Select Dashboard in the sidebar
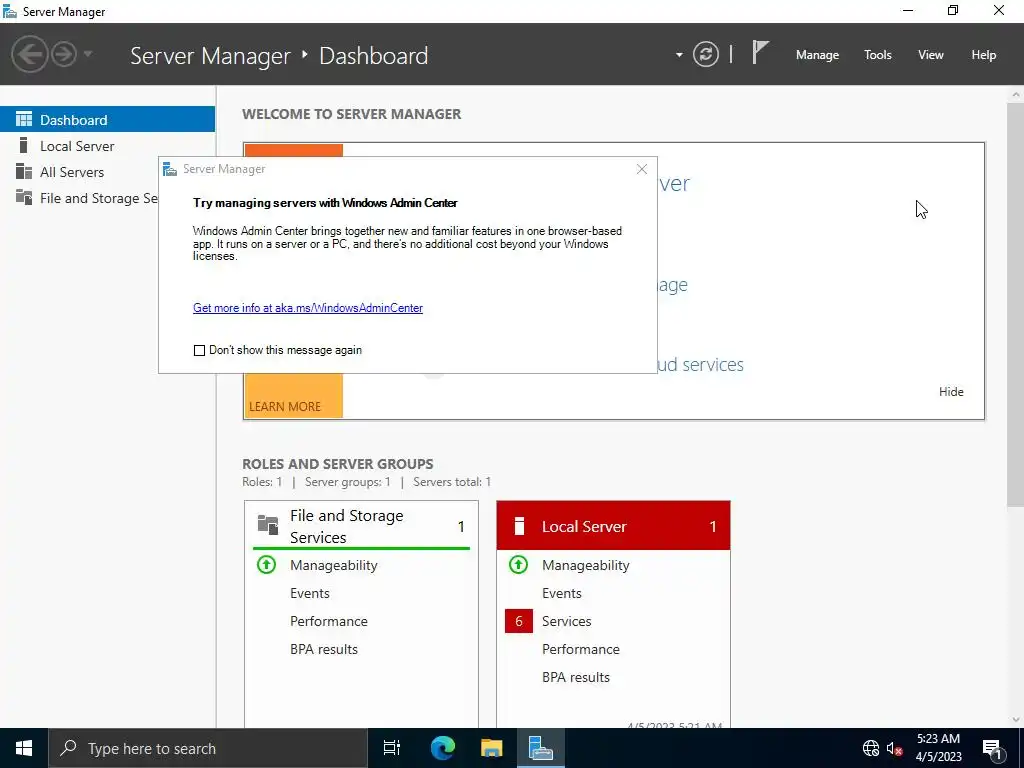1024x768 pixels. click(x=107, y=120)
